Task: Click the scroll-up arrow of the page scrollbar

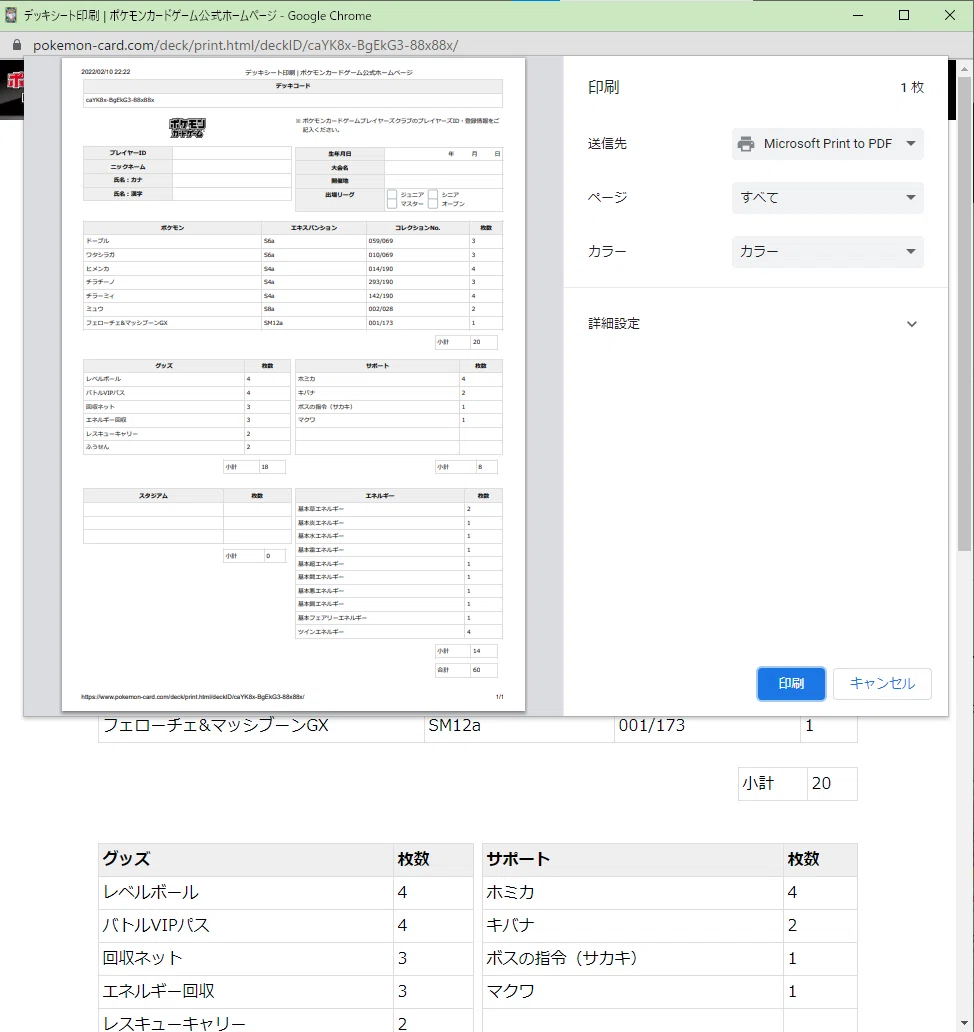Action: [964, 68]
